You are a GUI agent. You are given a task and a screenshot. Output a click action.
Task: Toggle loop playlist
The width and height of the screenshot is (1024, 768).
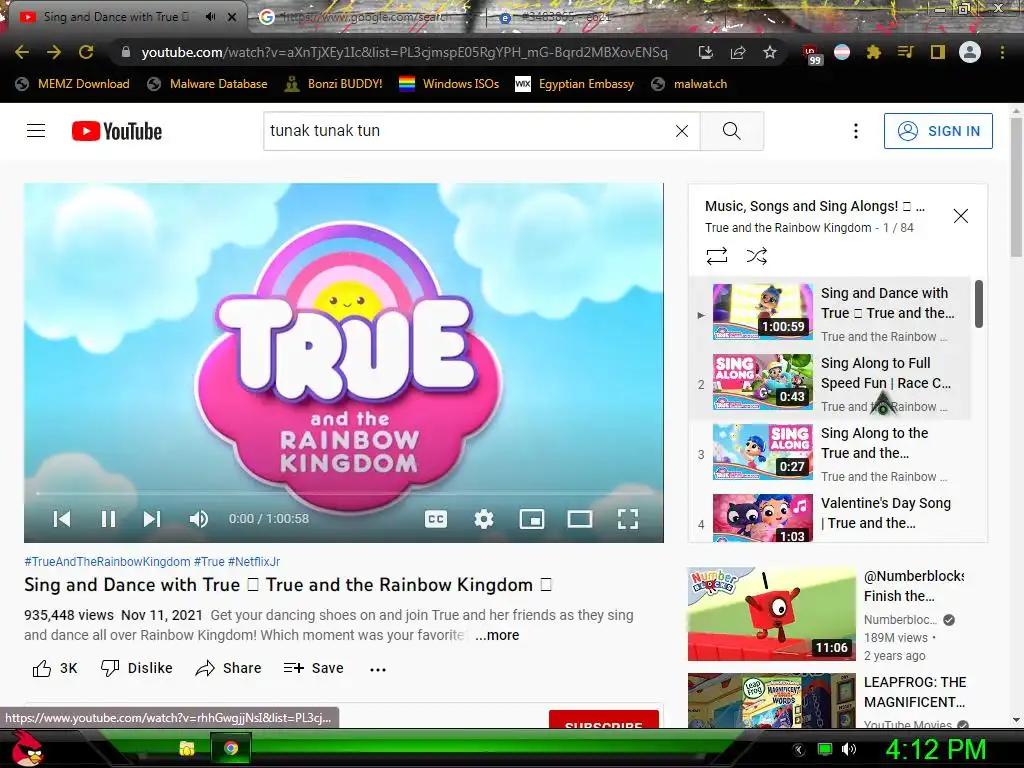716,255
